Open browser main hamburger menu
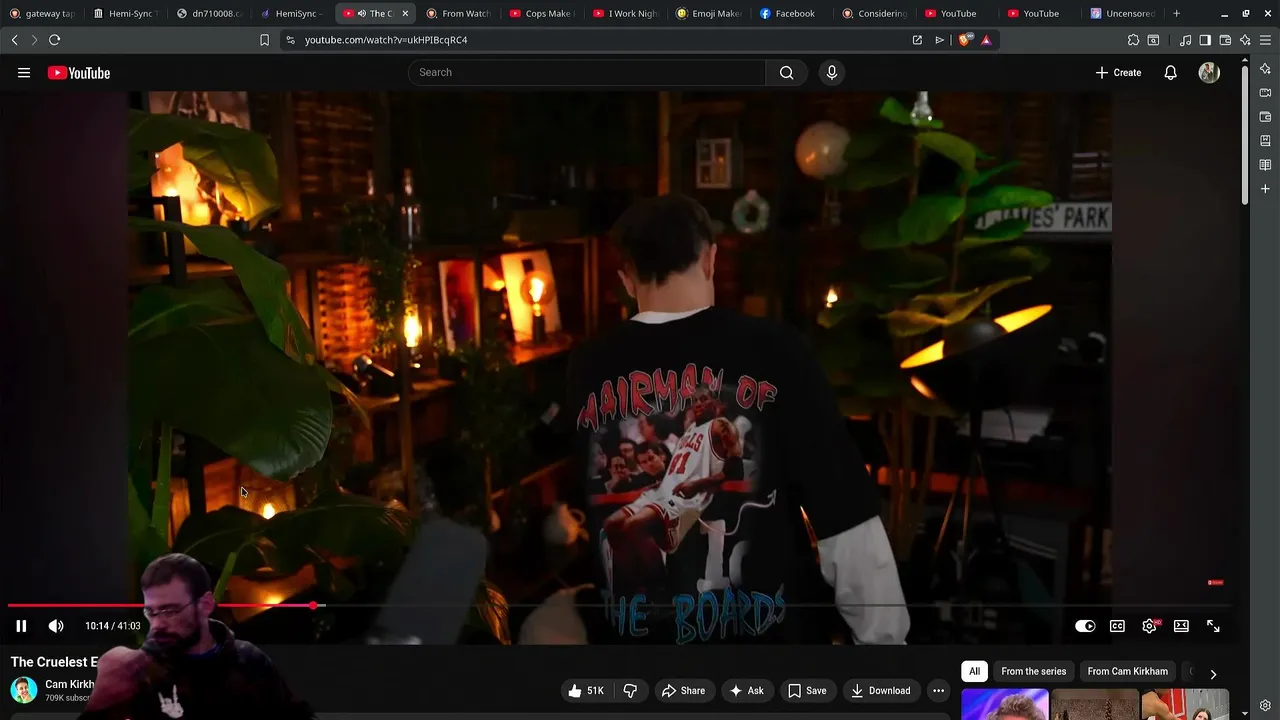This screenshot has width=1280, height=720. point(1265,40)
